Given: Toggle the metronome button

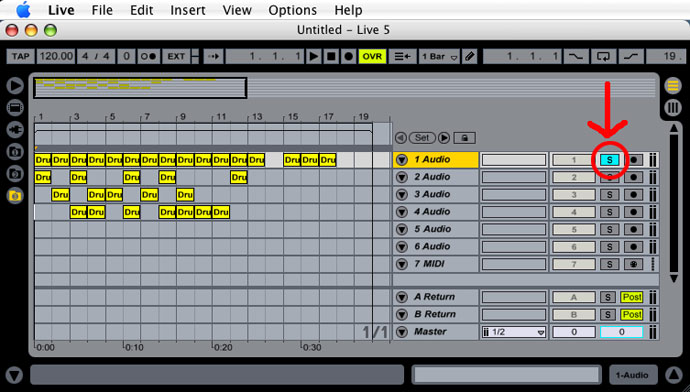Looking at the screenshot, I should tap(148, 56).
